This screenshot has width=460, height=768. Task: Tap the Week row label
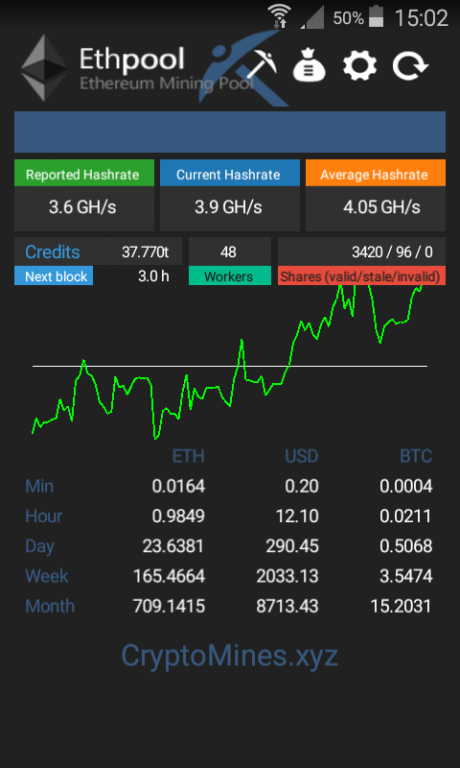[47, 576]
